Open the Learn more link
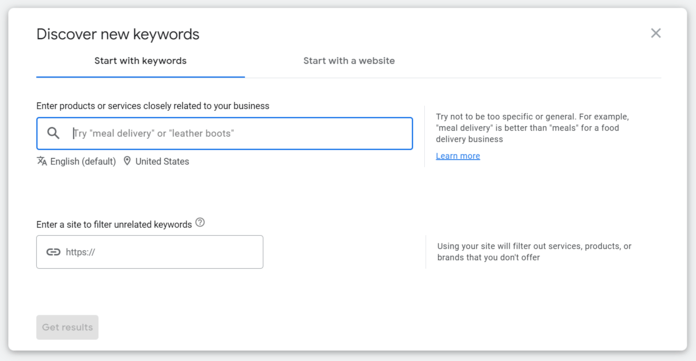696x361 pixels. (x=458, y=156)
